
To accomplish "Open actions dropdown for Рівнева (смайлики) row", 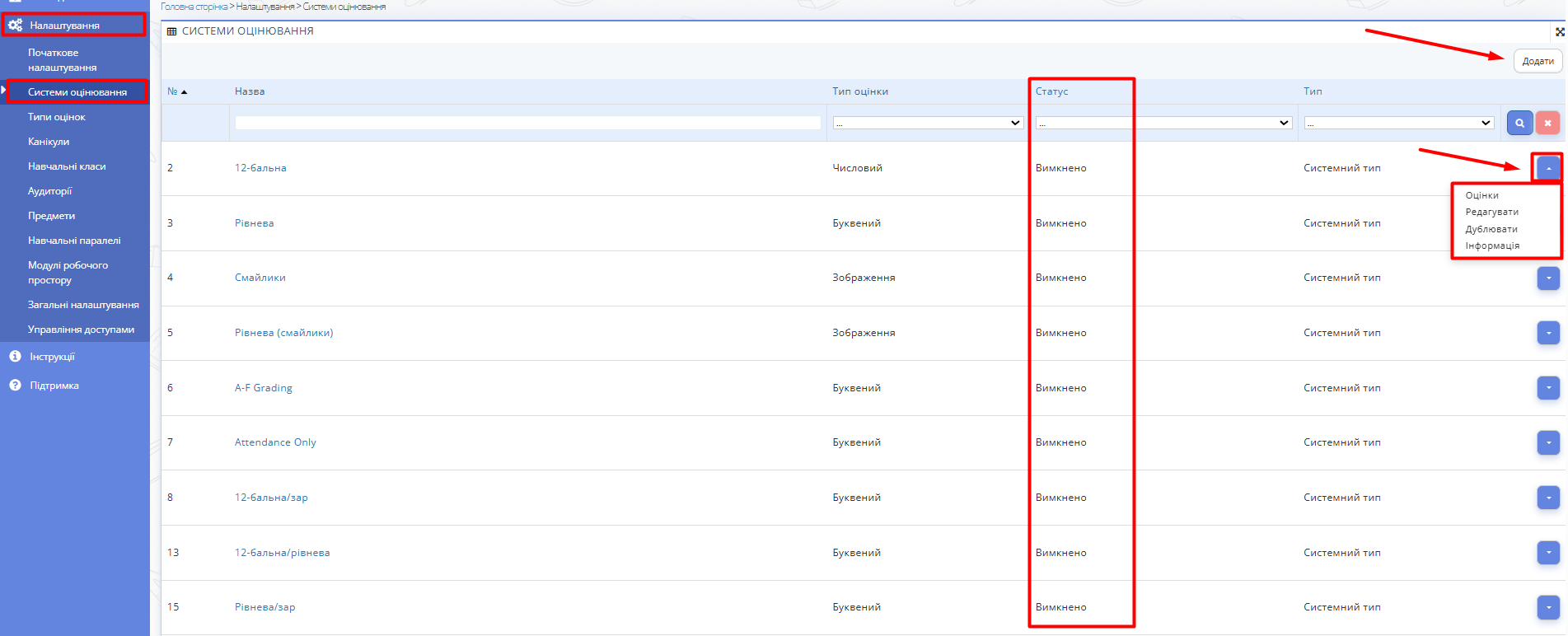I will (x=1548, y=333).
